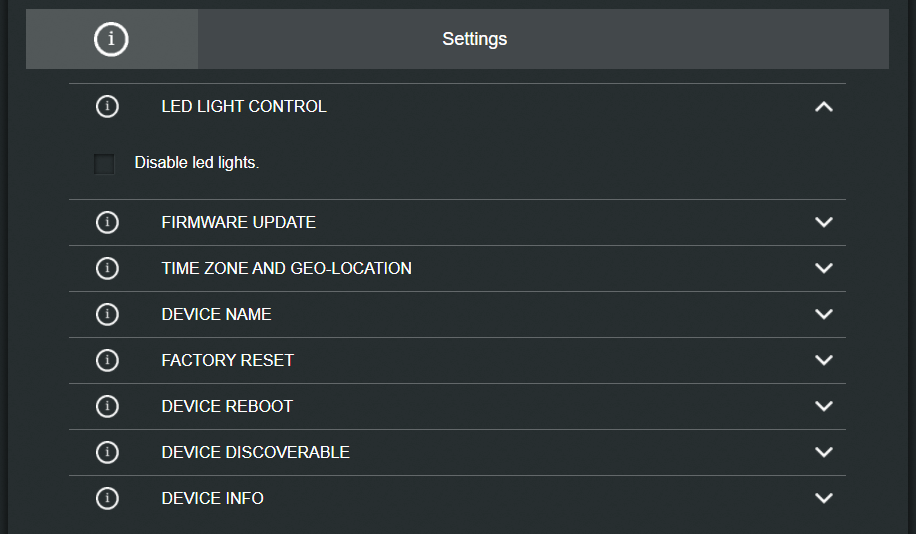This screenshot has height=534, width=916.
Task: Click the Disable led lights text
Action: tap(197, 163)
